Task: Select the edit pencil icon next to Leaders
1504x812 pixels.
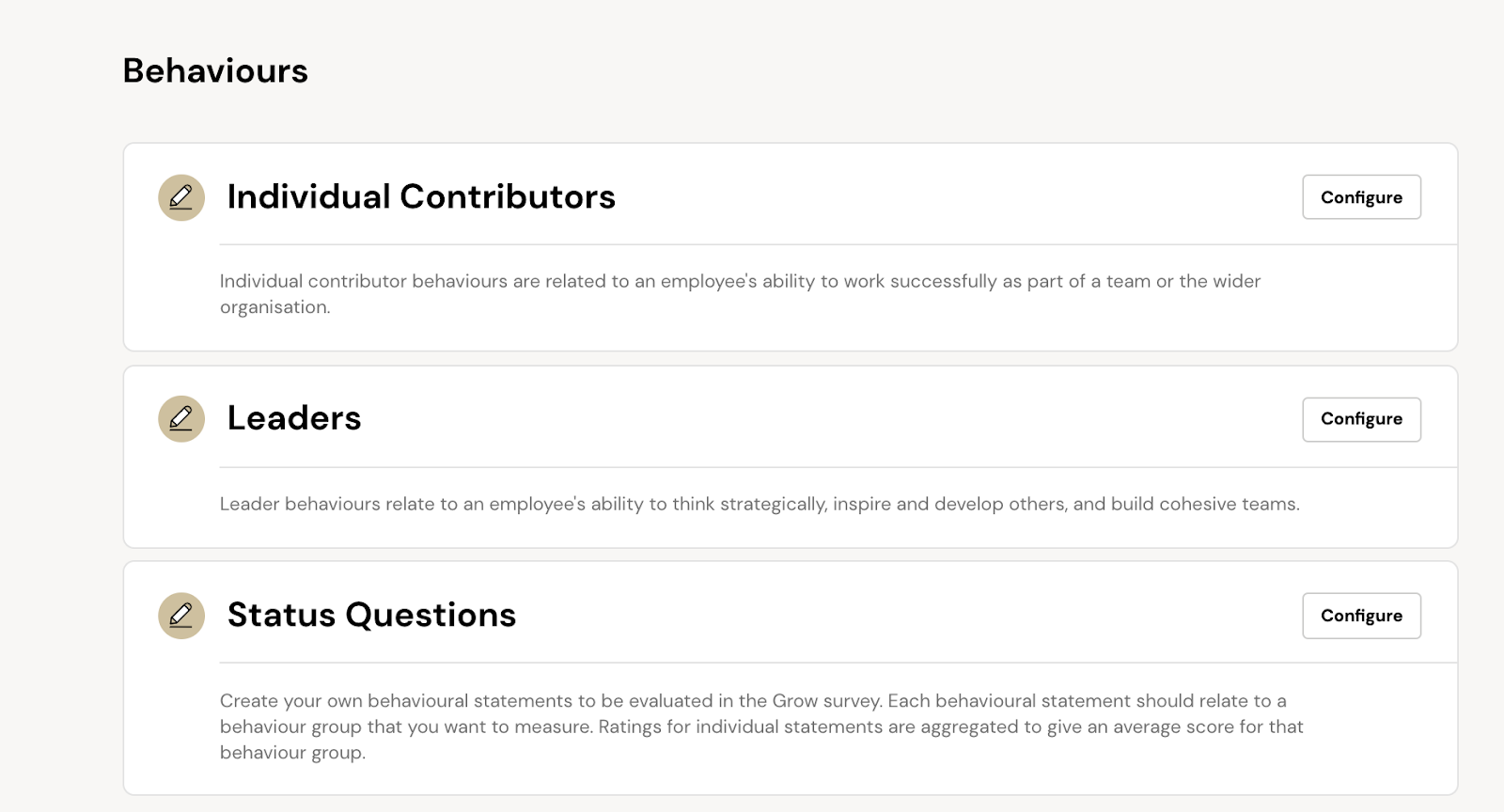Action: point(181,418)
